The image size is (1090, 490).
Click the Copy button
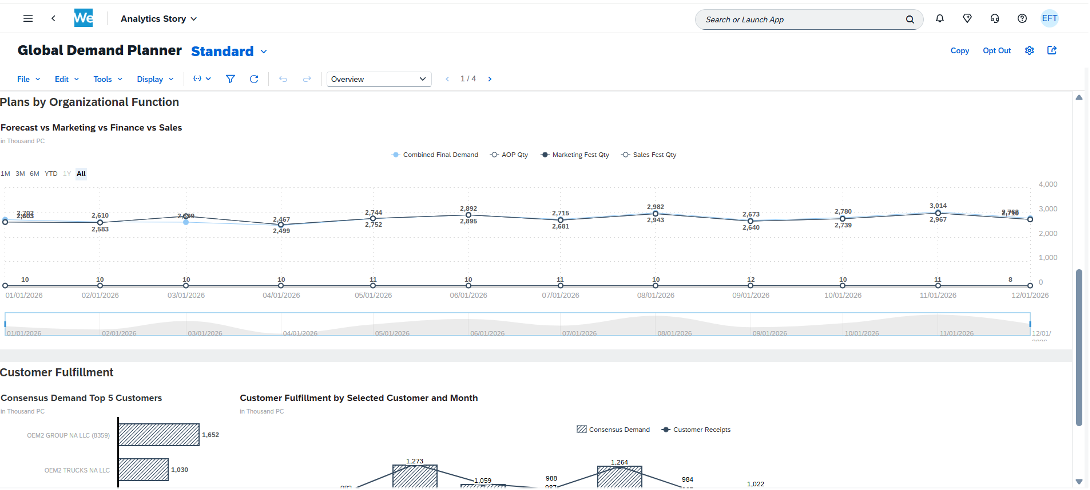point(959,51)
